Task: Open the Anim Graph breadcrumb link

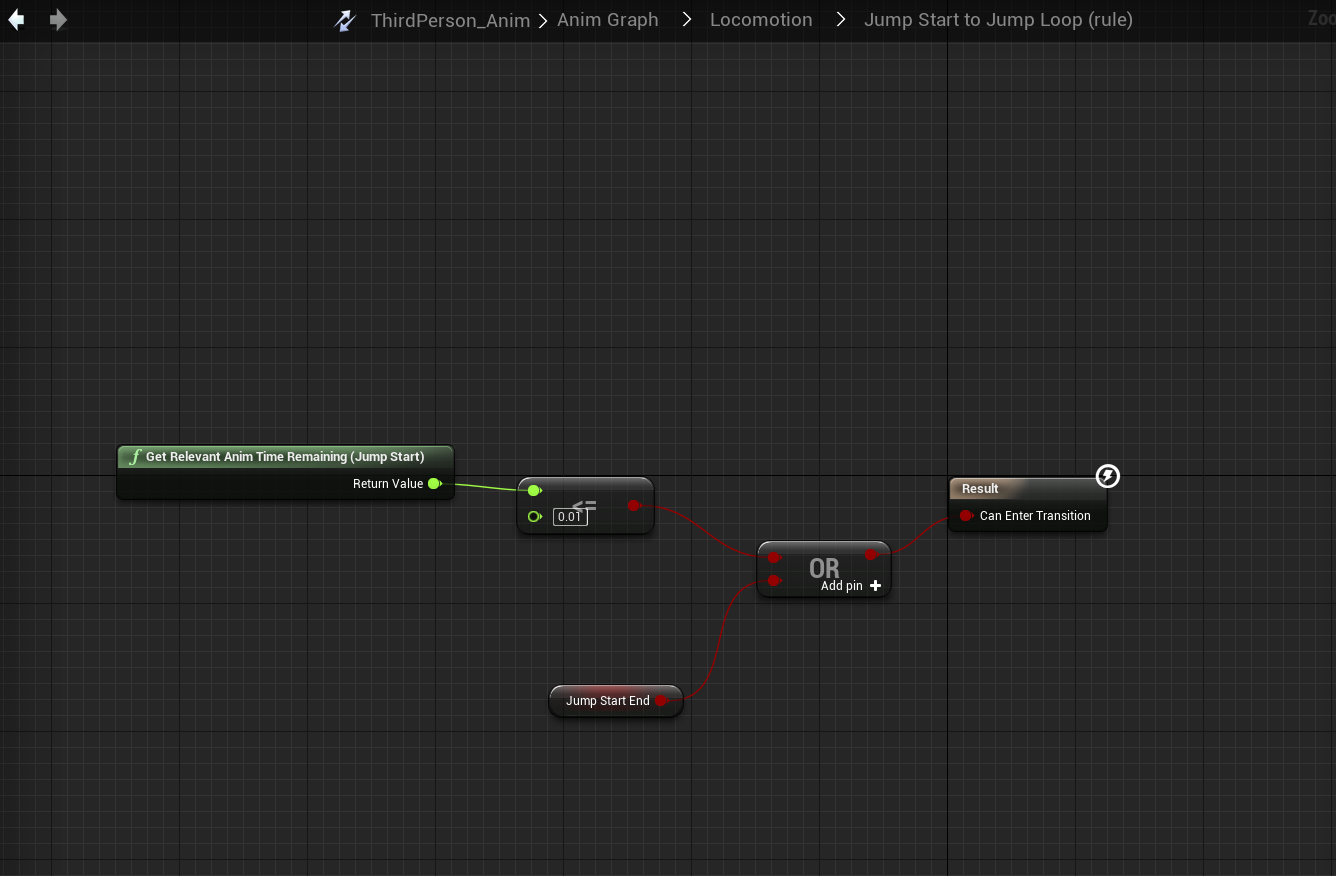Action: tap(607, 20)
